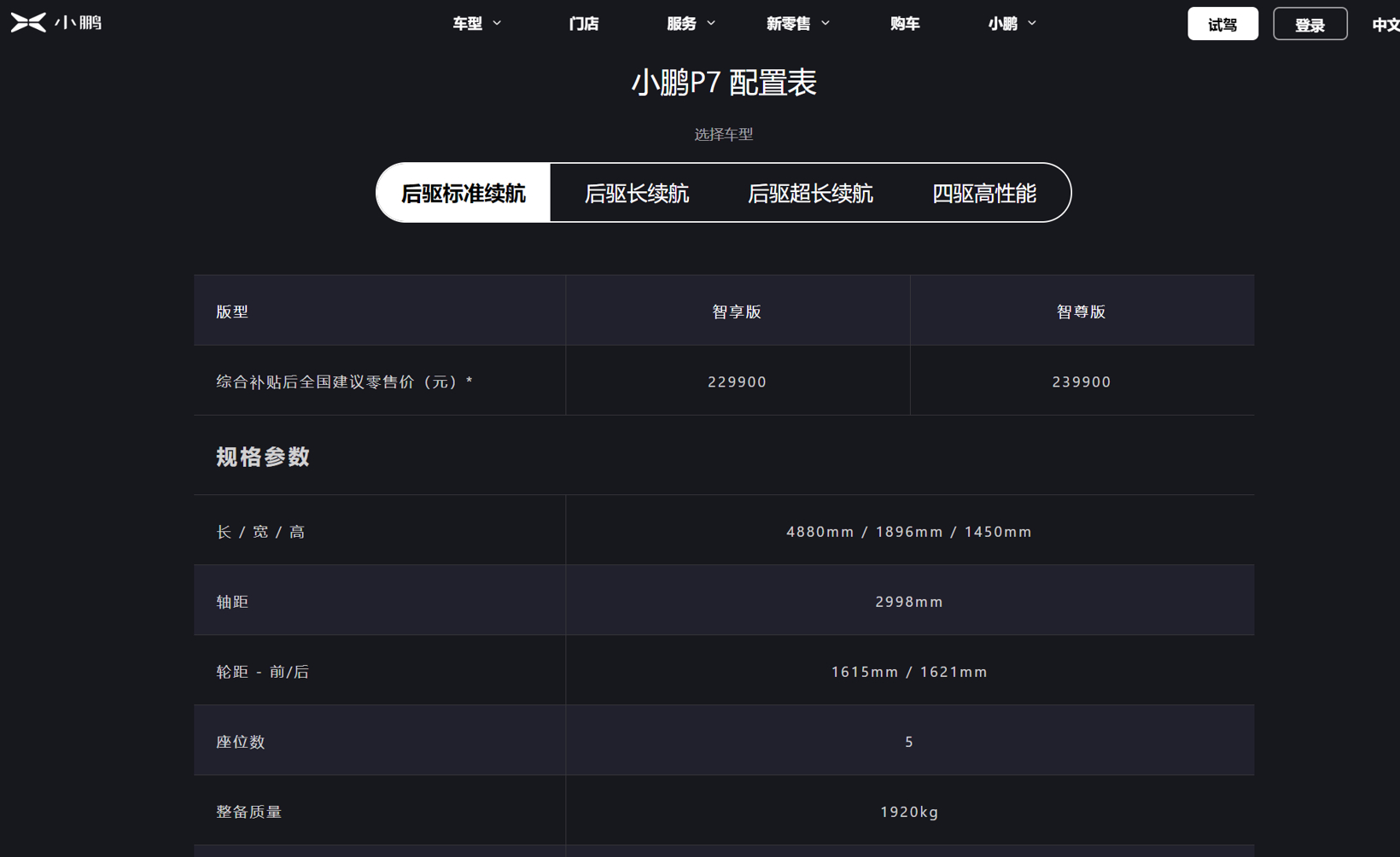Select the 后驱标准续航 tab
This screenshot has width=1400, height=857.
pyautogui.click(x=464, y=193)
